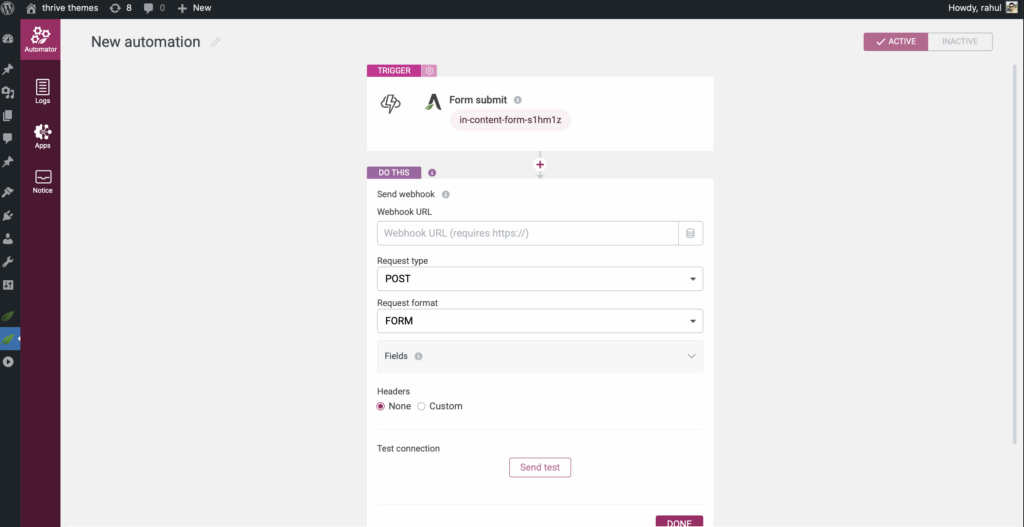Screen dimensions: 1024x527
Task: Open the Notice inbox icon
Action: coord(41,180)
